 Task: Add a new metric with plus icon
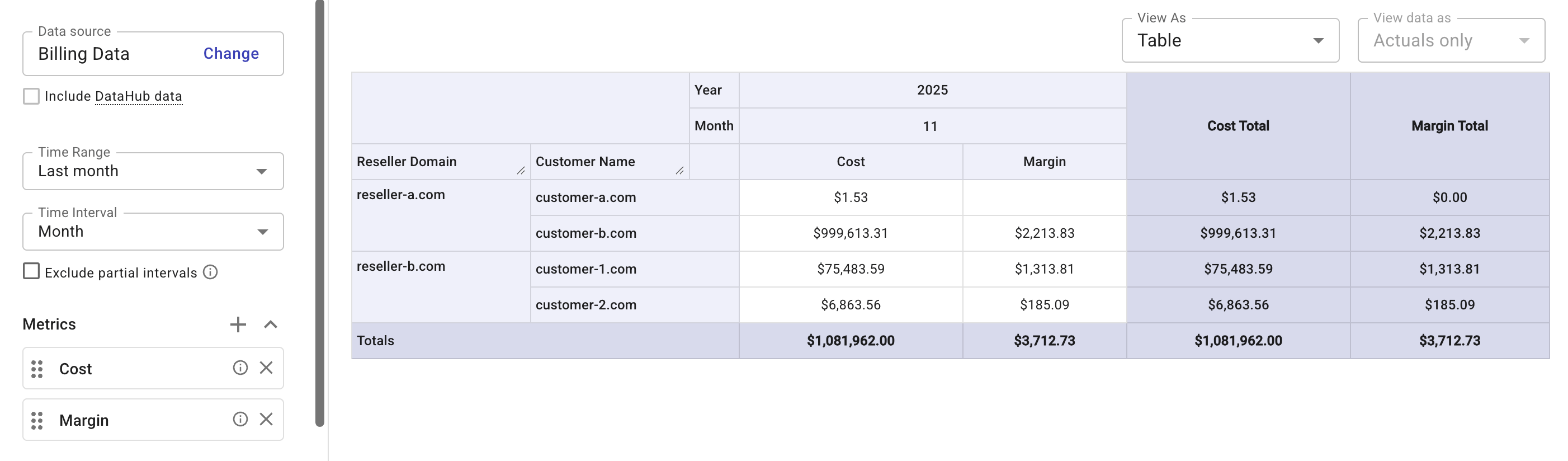pos(238,324)
